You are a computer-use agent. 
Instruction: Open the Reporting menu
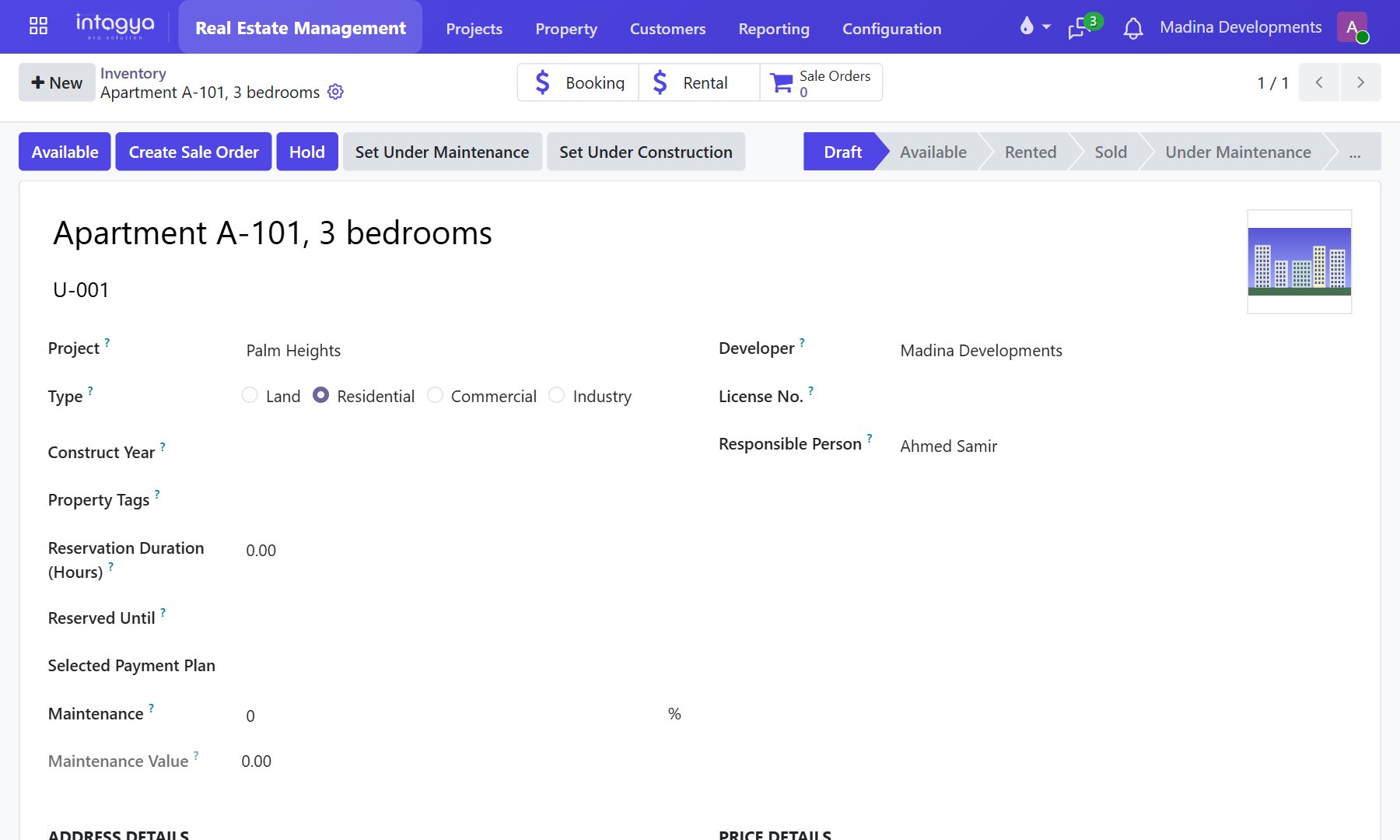pos(774,29)
